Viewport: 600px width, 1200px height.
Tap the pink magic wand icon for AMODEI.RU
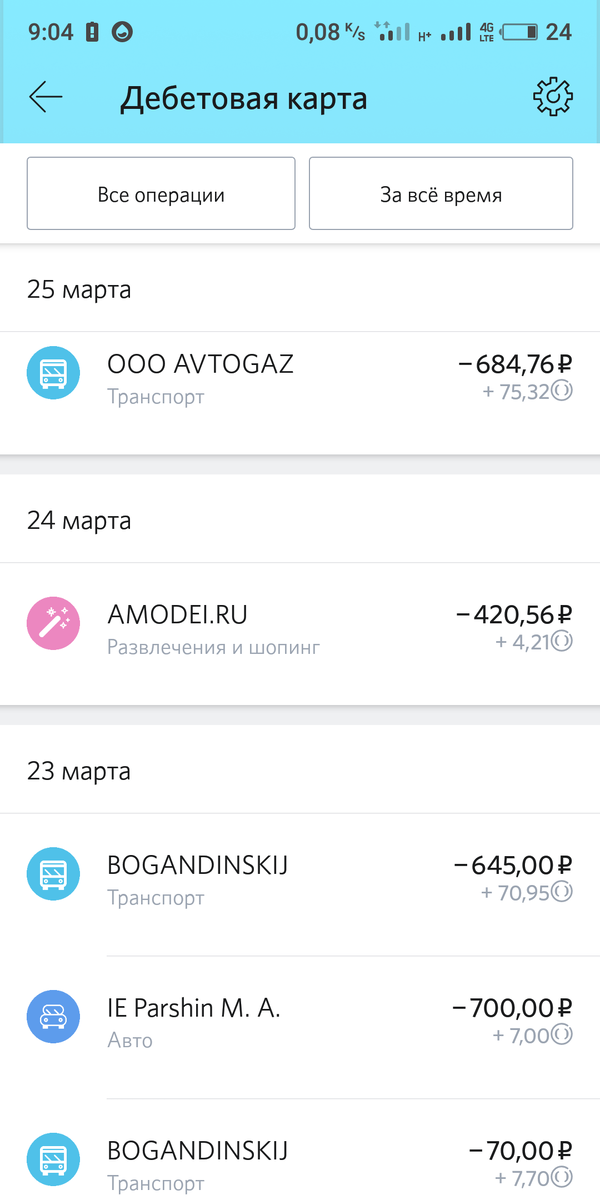(52, 622)
